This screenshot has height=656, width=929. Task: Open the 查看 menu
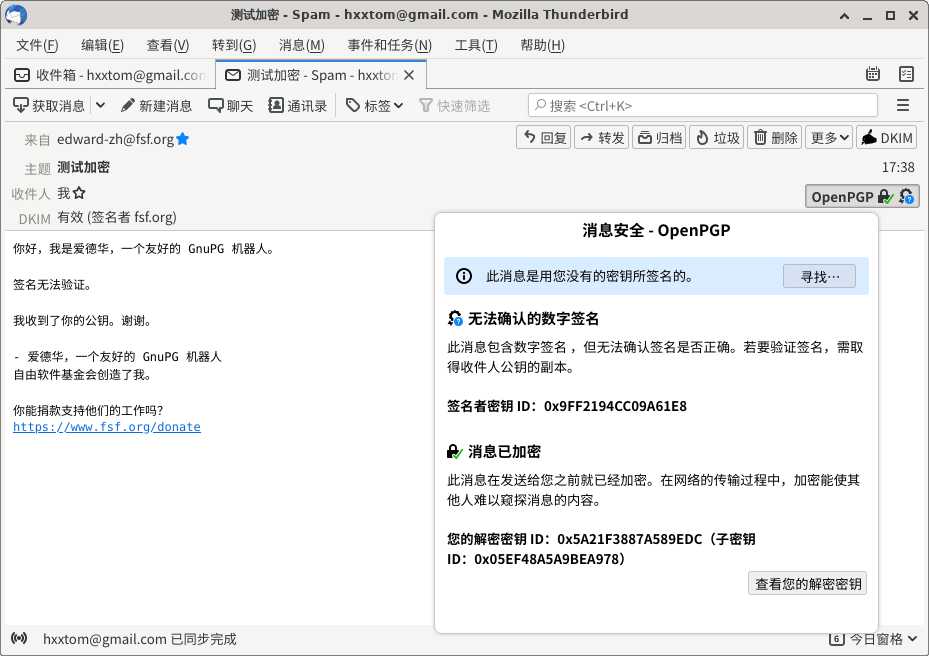point(168,45)
